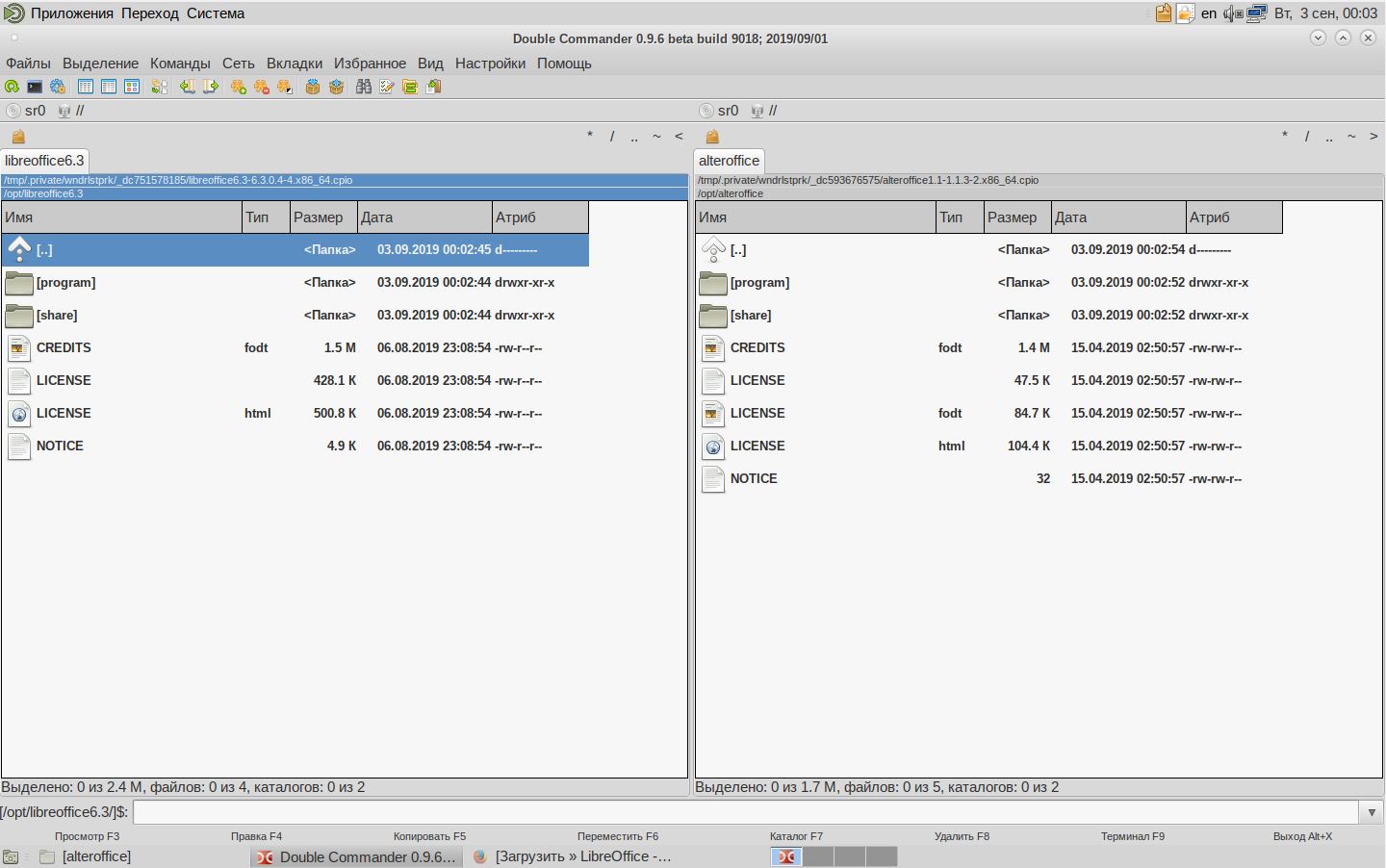1386x868 pixels.
Task: Click the pack files box icon
Action: (x=313, y=87)
